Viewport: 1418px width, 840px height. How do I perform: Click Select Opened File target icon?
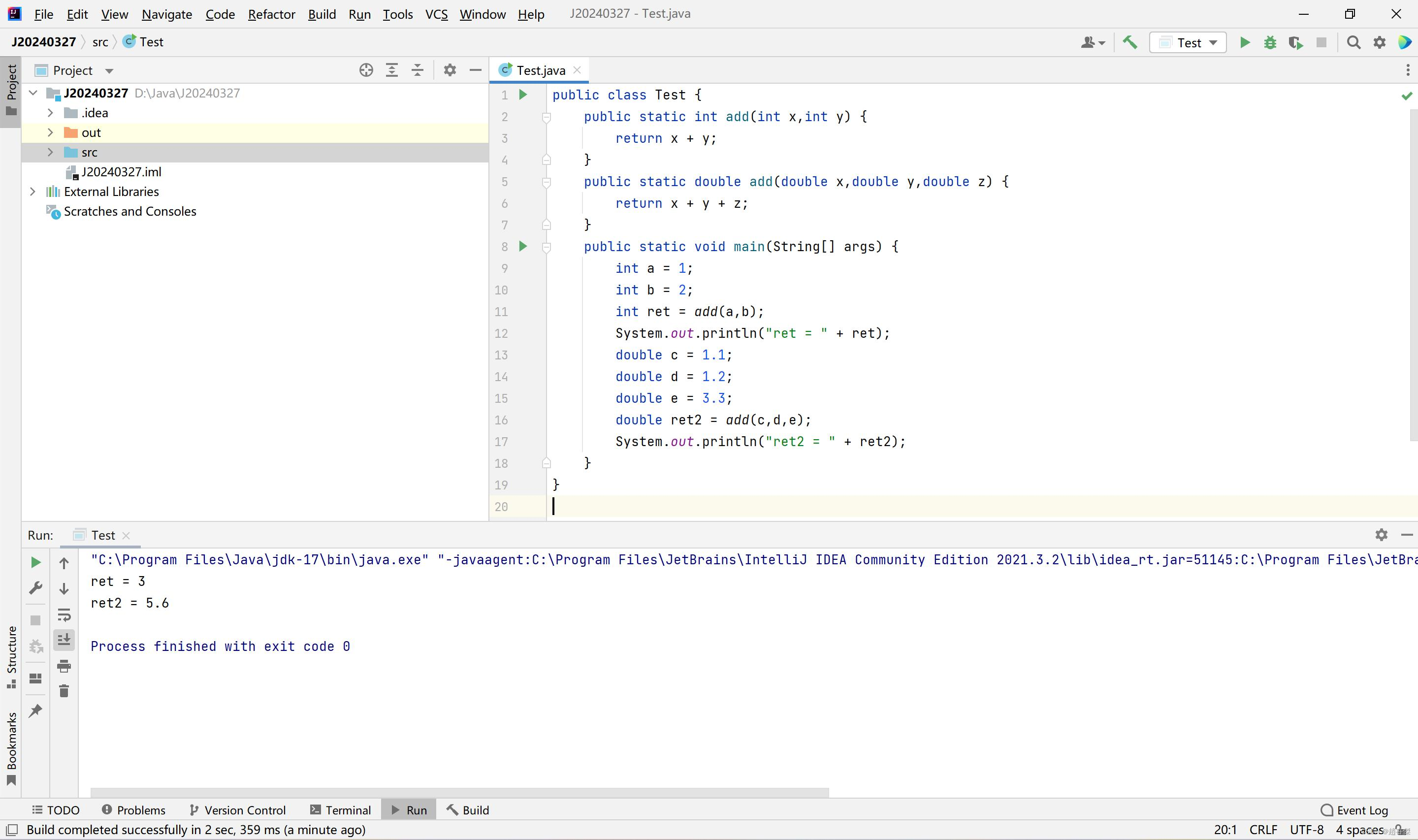coord(366,70)
